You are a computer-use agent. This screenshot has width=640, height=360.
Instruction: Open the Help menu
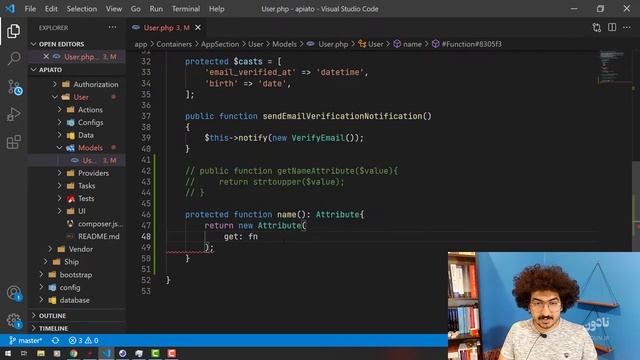(x=217, y=9)
